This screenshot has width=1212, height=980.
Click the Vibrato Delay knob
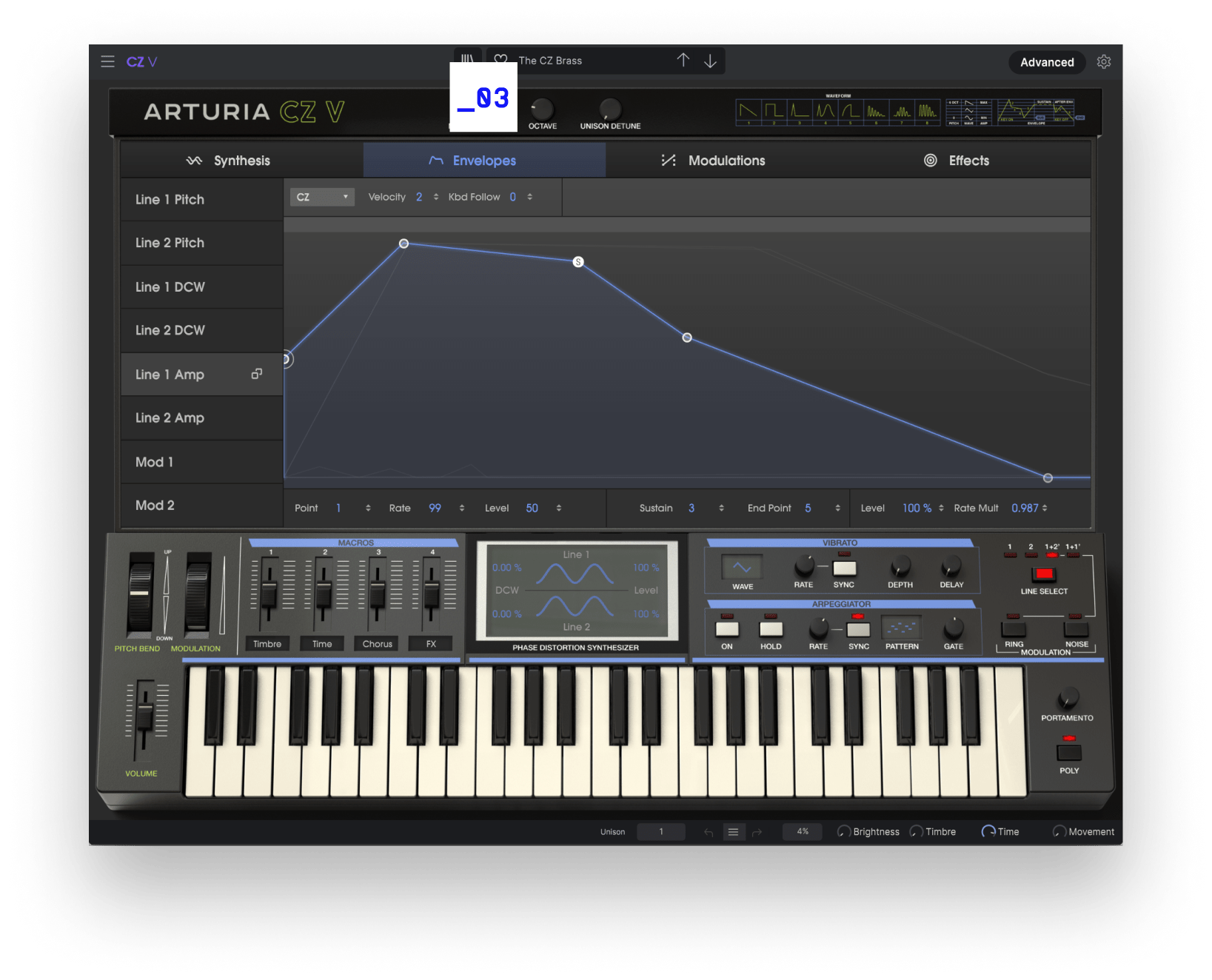click(x=951, y=567)
